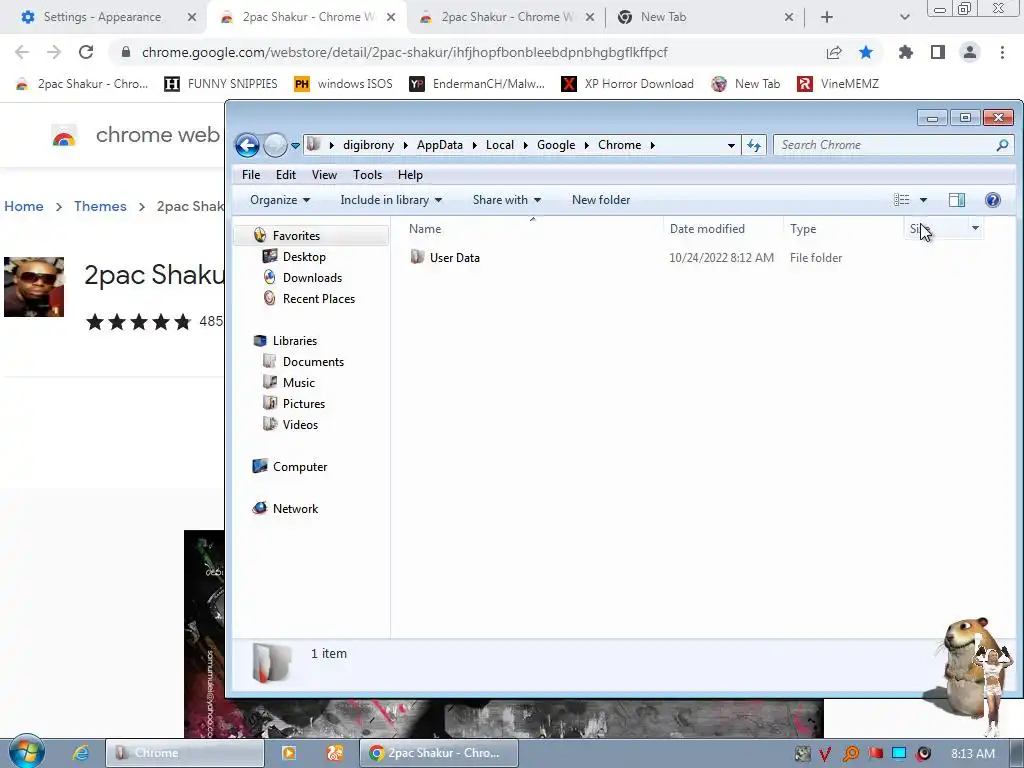Click the blue Explorer help icon
Image resolution: width=1024 pixels, height=768 pixels.
click(993, 200)
